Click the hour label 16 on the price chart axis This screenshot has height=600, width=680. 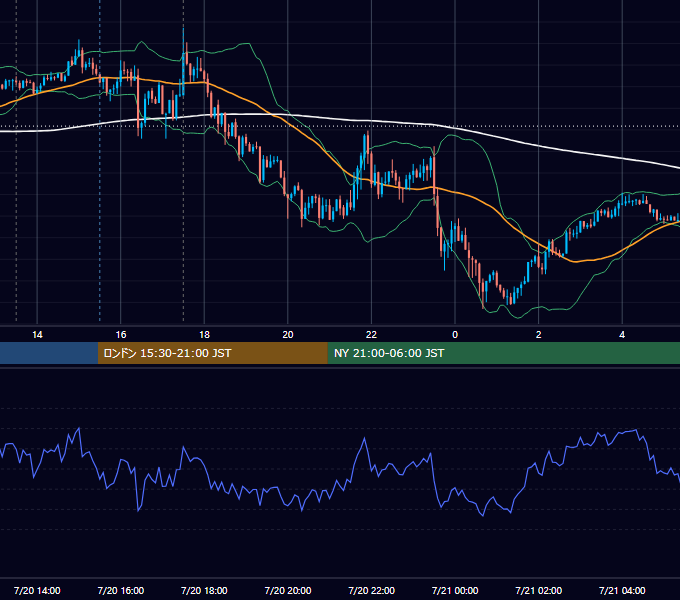click(121, 335)
